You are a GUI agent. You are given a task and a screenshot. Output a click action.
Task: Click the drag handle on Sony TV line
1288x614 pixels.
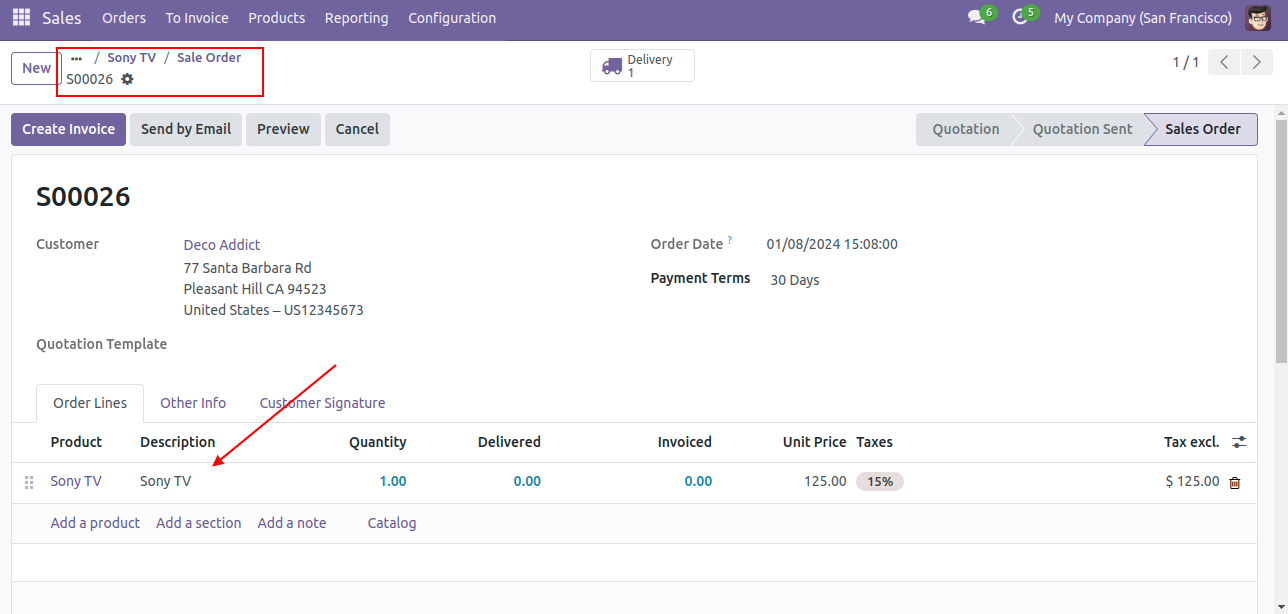[29, 482]
